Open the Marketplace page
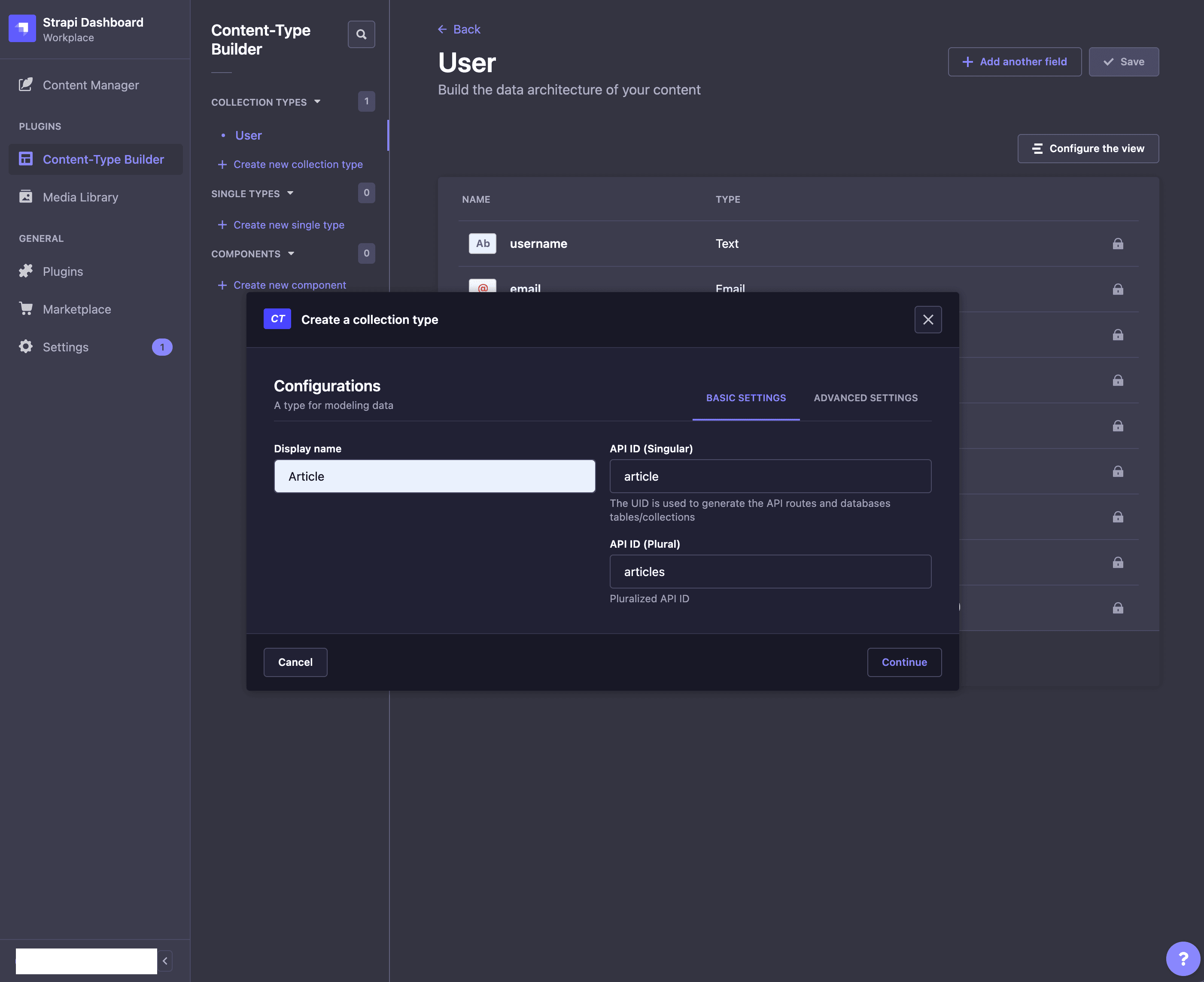The height and width of the screenshot is (982, 1204). point(77,309)
